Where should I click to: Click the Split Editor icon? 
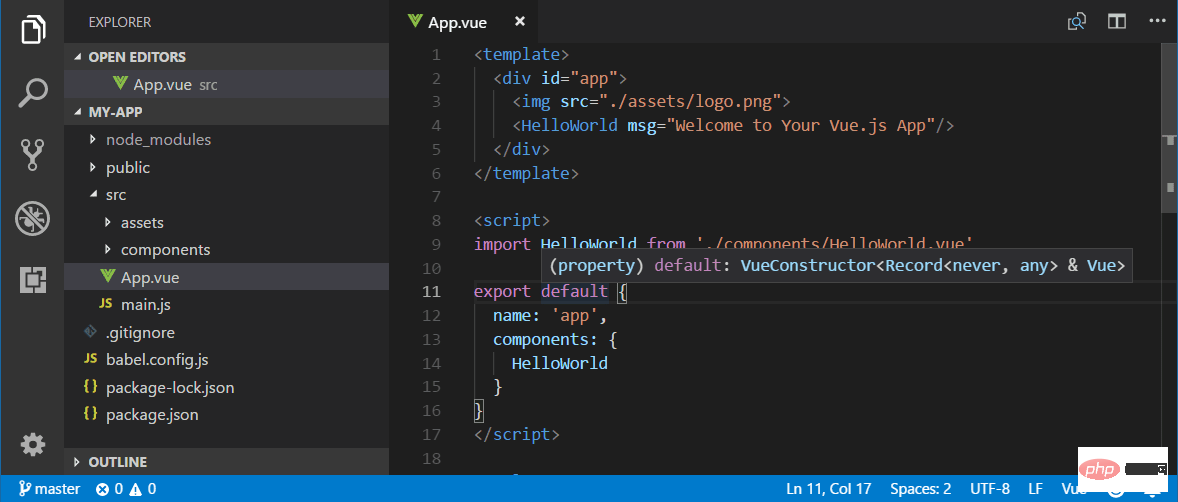[x=1116, y=21]
